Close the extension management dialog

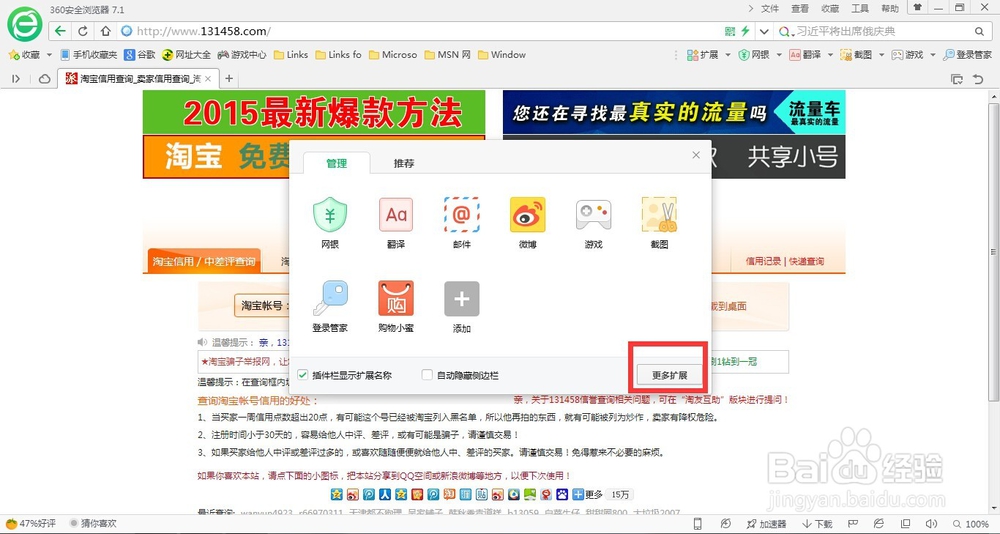point(696,155)
